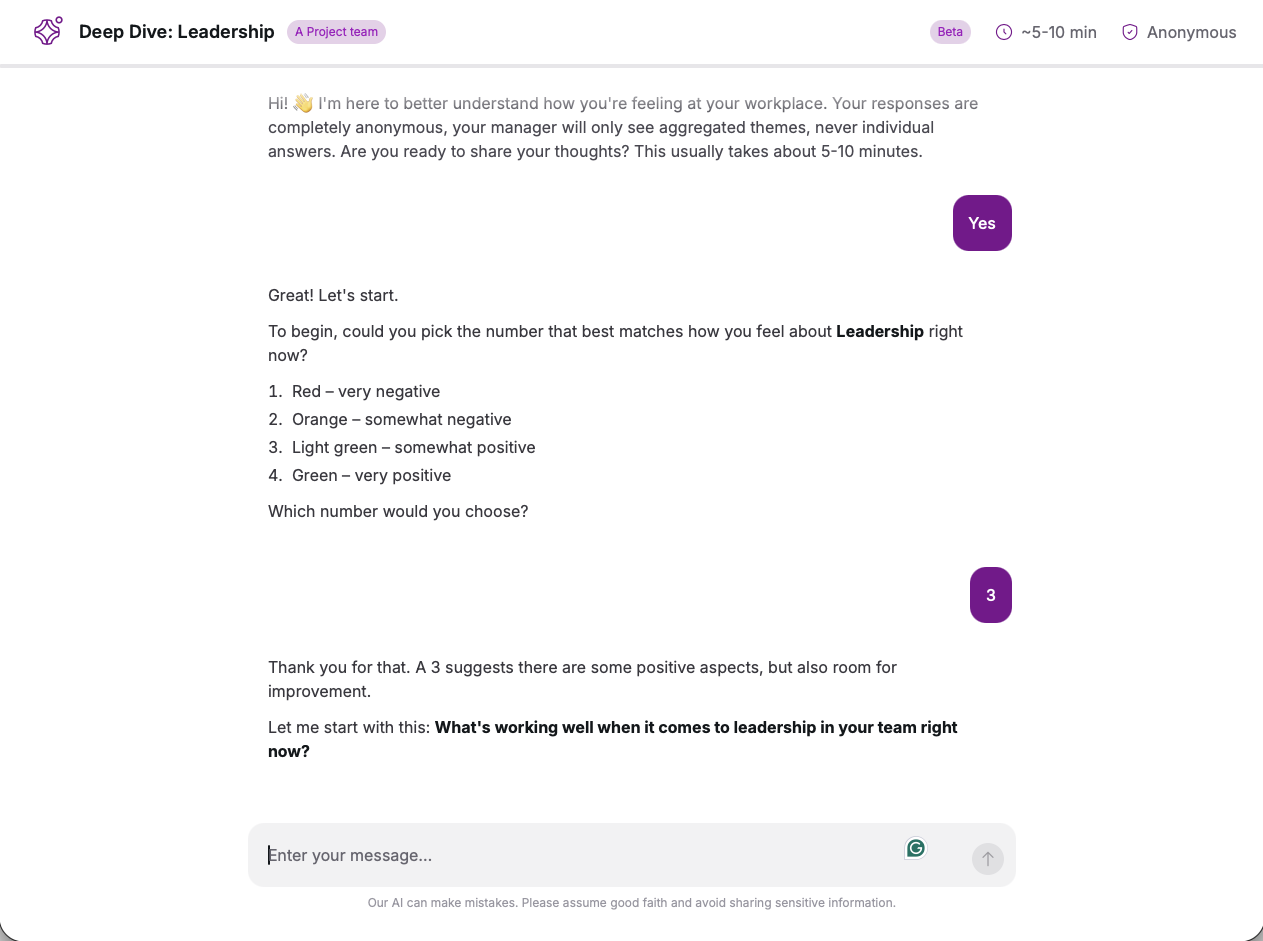This screenshot has height=941, width=1263.
Task: Click the waving hand emoji
Action: [x=303, y=104]
